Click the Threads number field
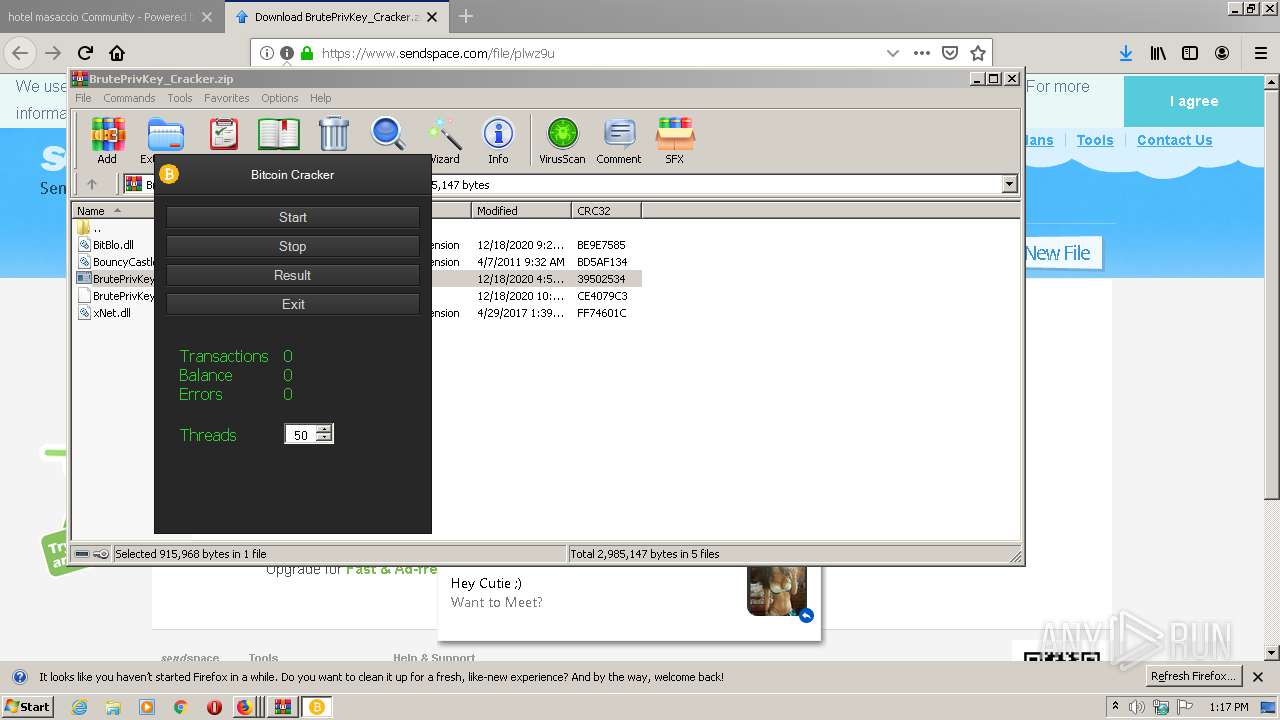This screenshot has height=720, width=1280. click(x=301, y=435)
